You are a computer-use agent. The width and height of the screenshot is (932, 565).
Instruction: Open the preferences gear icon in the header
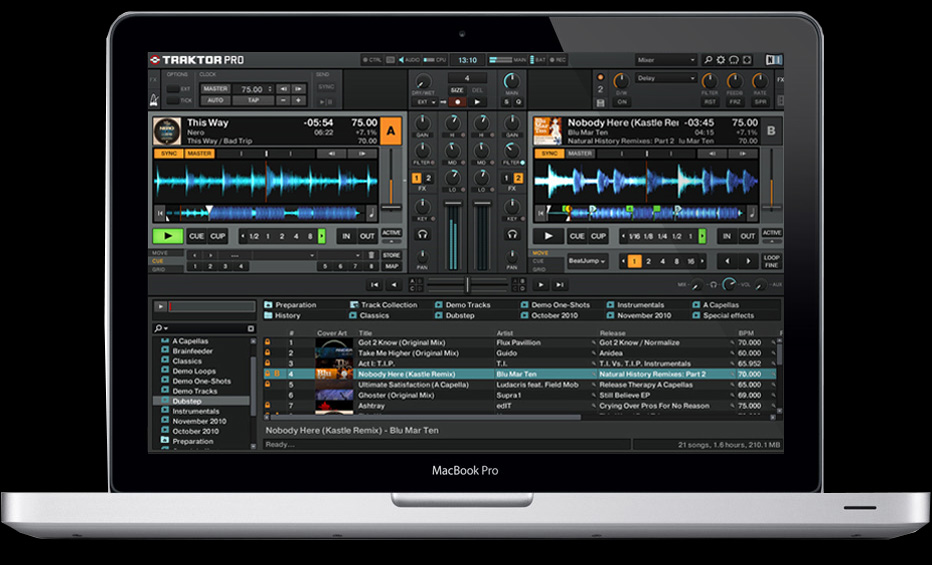pyautogui.click(x=722, y=60)
